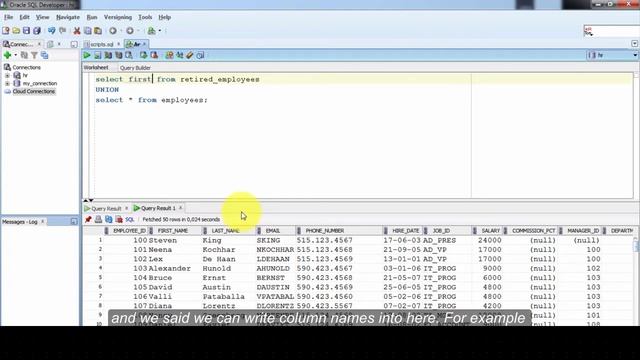Image resolution: width=640 pixels, height=360 pixels.
Task: Print the query result grid
Action: point(98,219)
